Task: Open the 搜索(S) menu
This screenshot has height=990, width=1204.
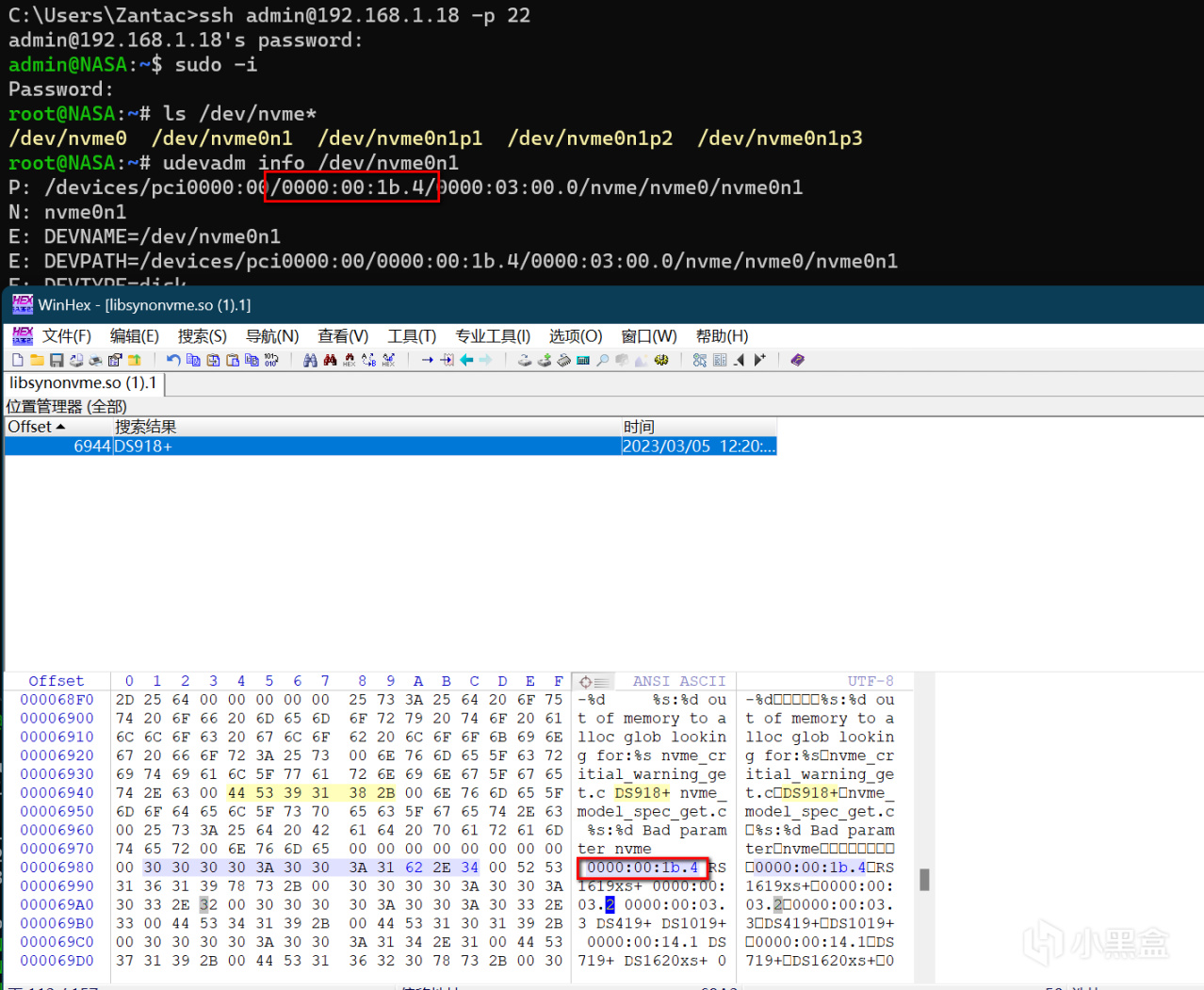Action: coord(202,336)
